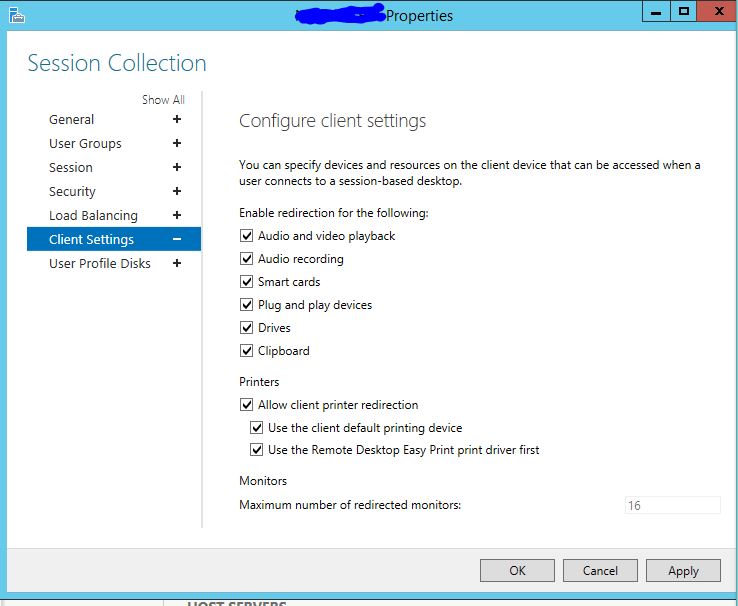Viewport: 738px width, 606px height.
Task: Click the Properties window icon in title bar
Action: click(16, 16)
